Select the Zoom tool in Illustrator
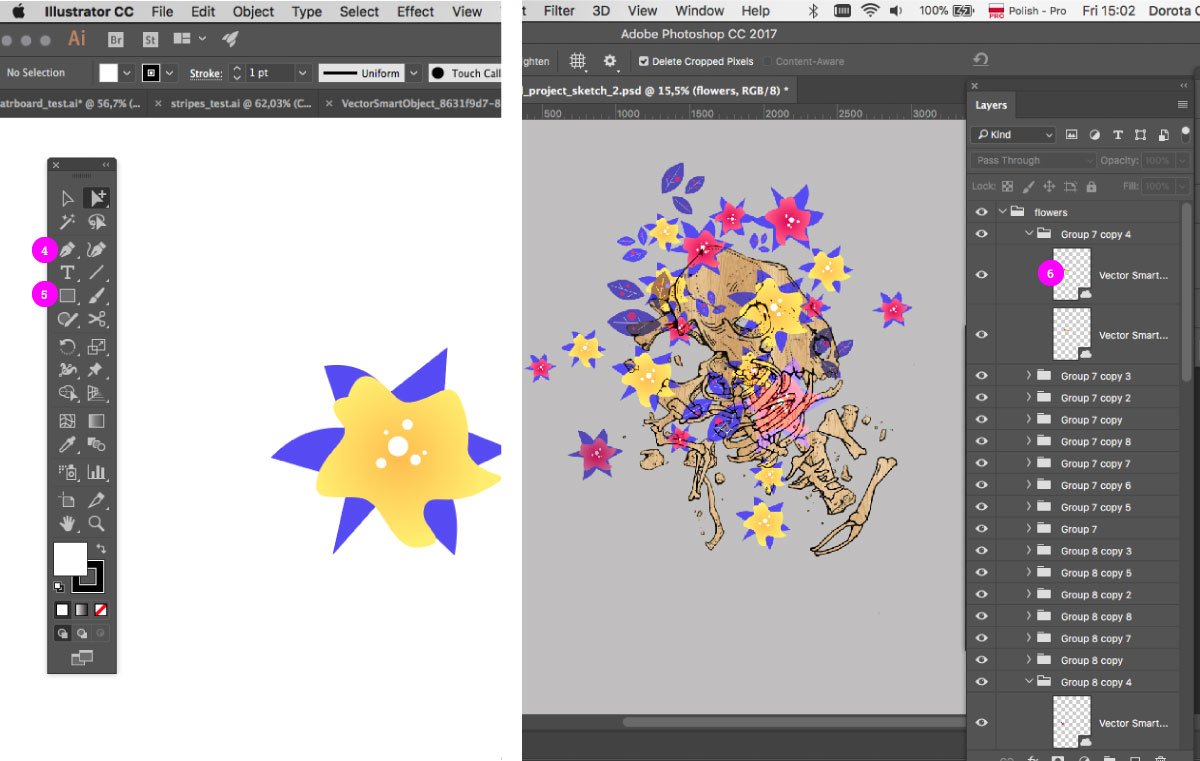The width and height of the screenshot is (1200, 761). [x=95, y=523]
